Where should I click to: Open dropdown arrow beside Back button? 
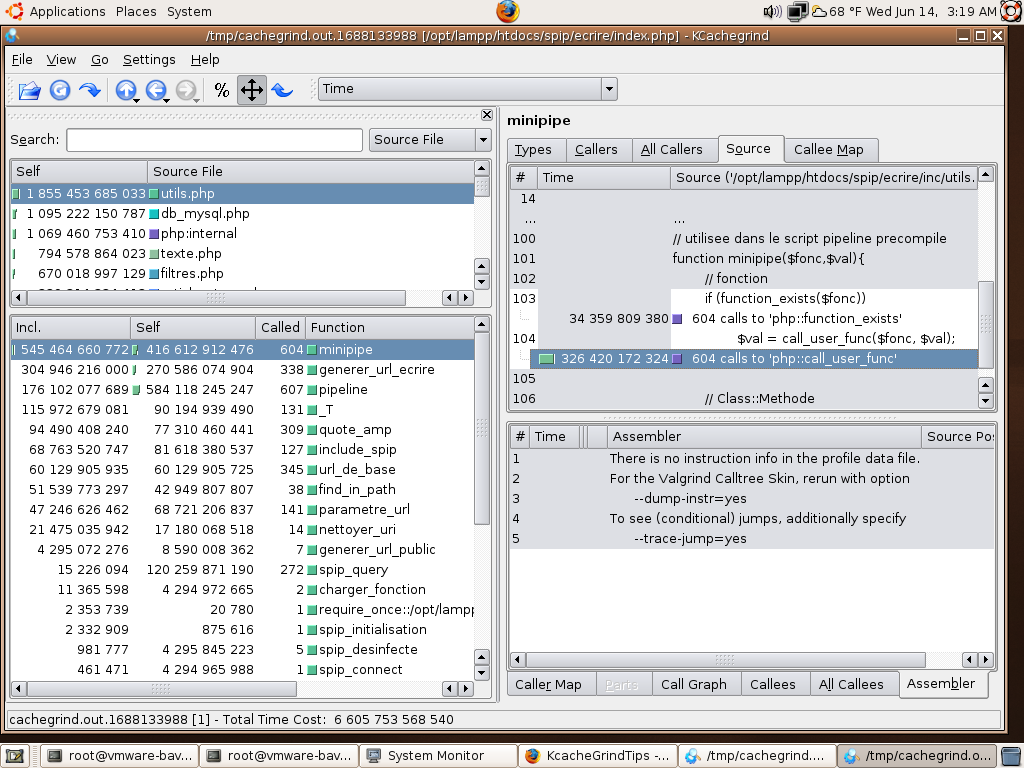[167, 101]
